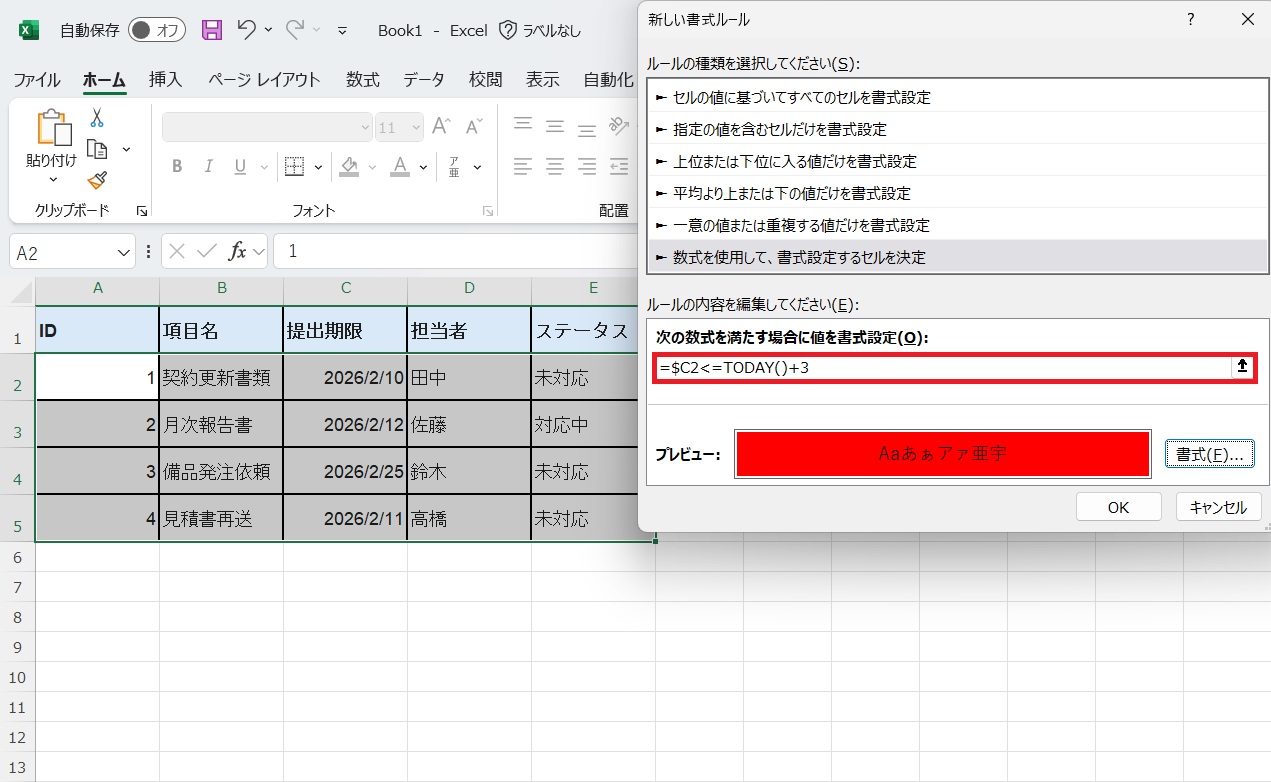Select rule type "数式を使用して、書式設定するセルを決定"
Screen dimensions: 1271x782
tap(799, 257)
